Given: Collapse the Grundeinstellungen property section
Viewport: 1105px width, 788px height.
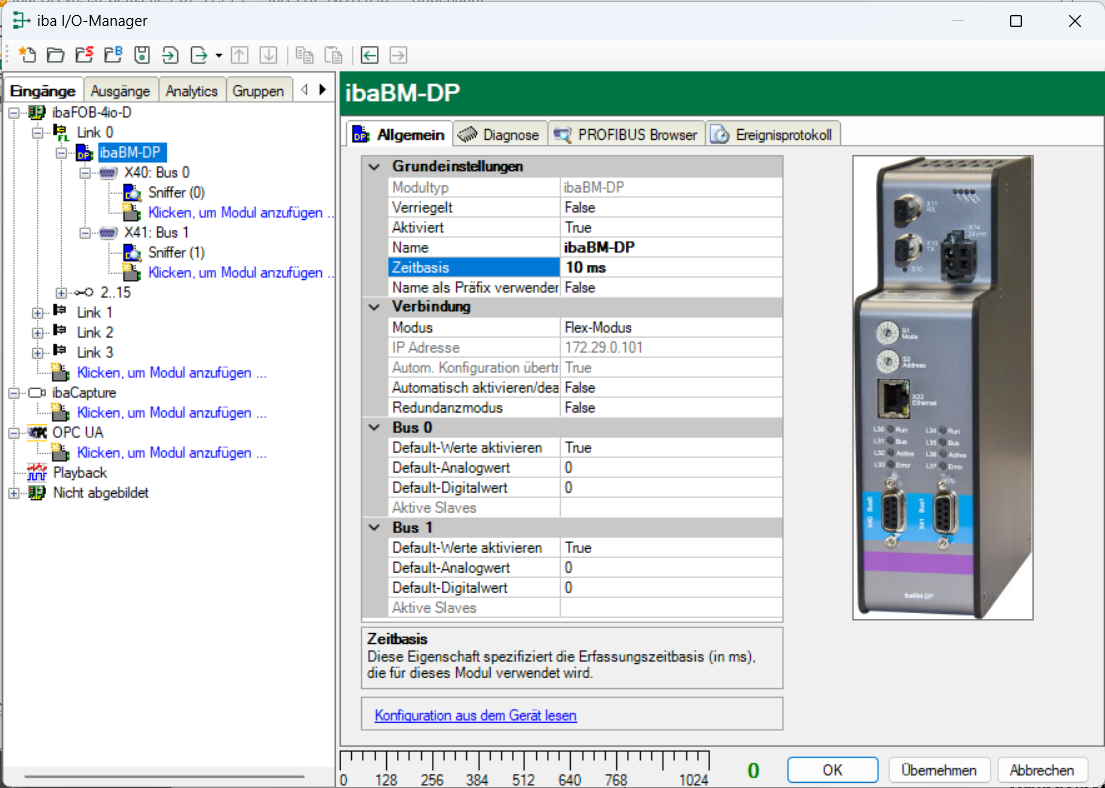Looking at the screenshot, I should click(x=375, y=167).
